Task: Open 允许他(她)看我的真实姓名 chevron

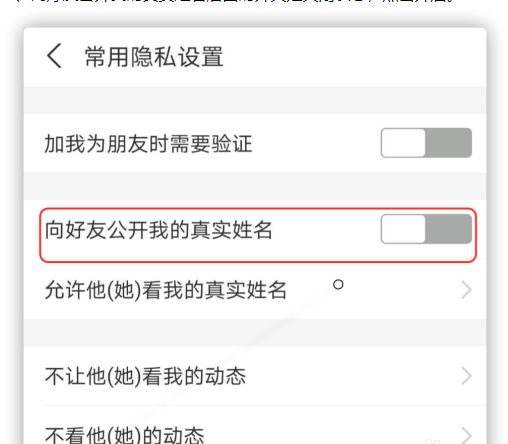Action: click(466, 290)
